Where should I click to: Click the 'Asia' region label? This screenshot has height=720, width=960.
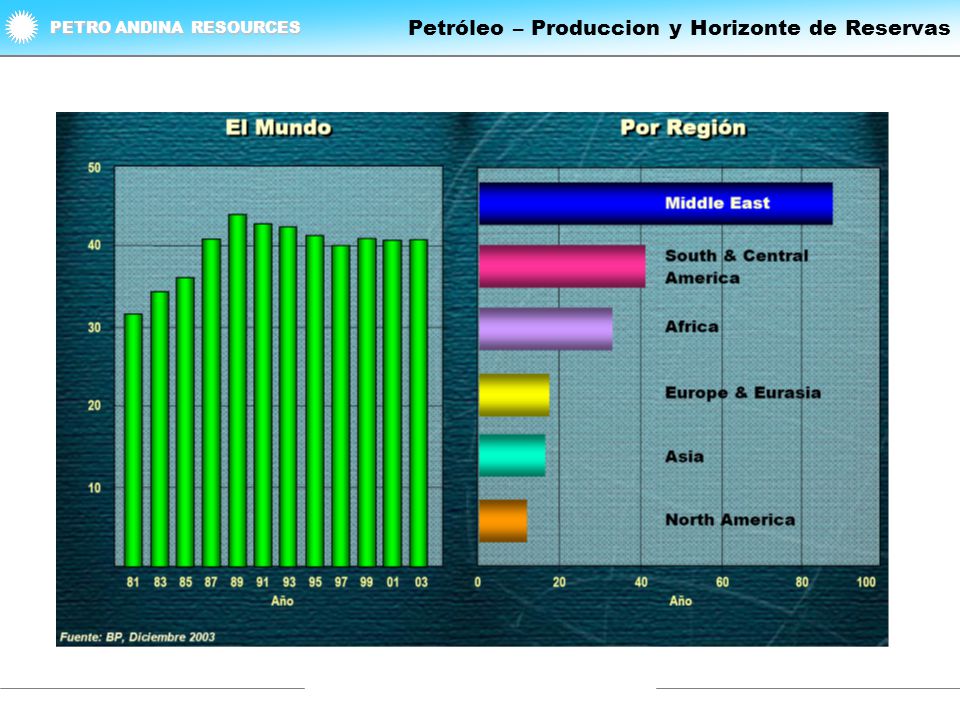(x=684, y=457)
